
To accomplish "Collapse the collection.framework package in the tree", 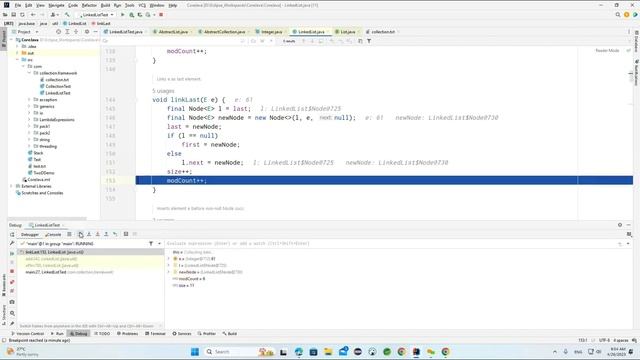I will [x=29, y=73].
